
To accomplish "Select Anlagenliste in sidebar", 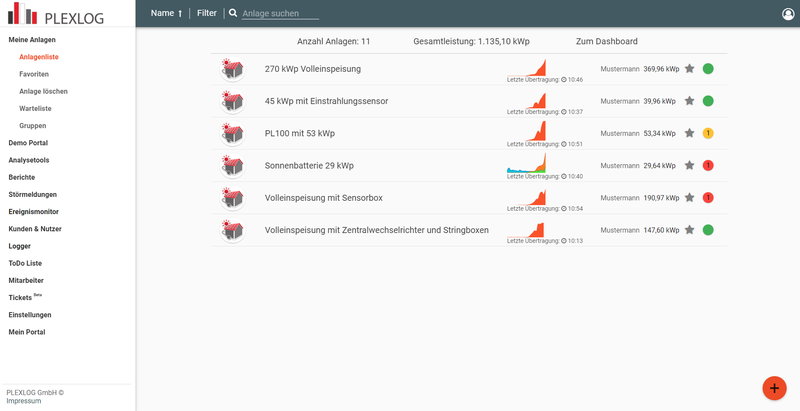I will (x=39, y=57).
